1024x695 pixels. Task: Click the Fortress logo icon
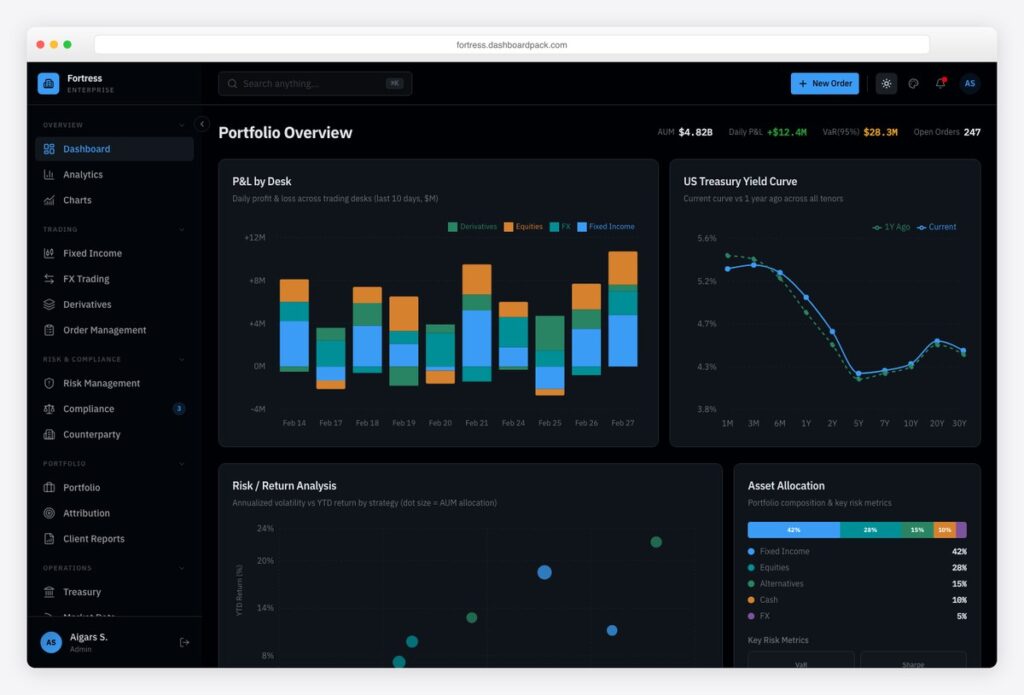(x=48, y=84)
